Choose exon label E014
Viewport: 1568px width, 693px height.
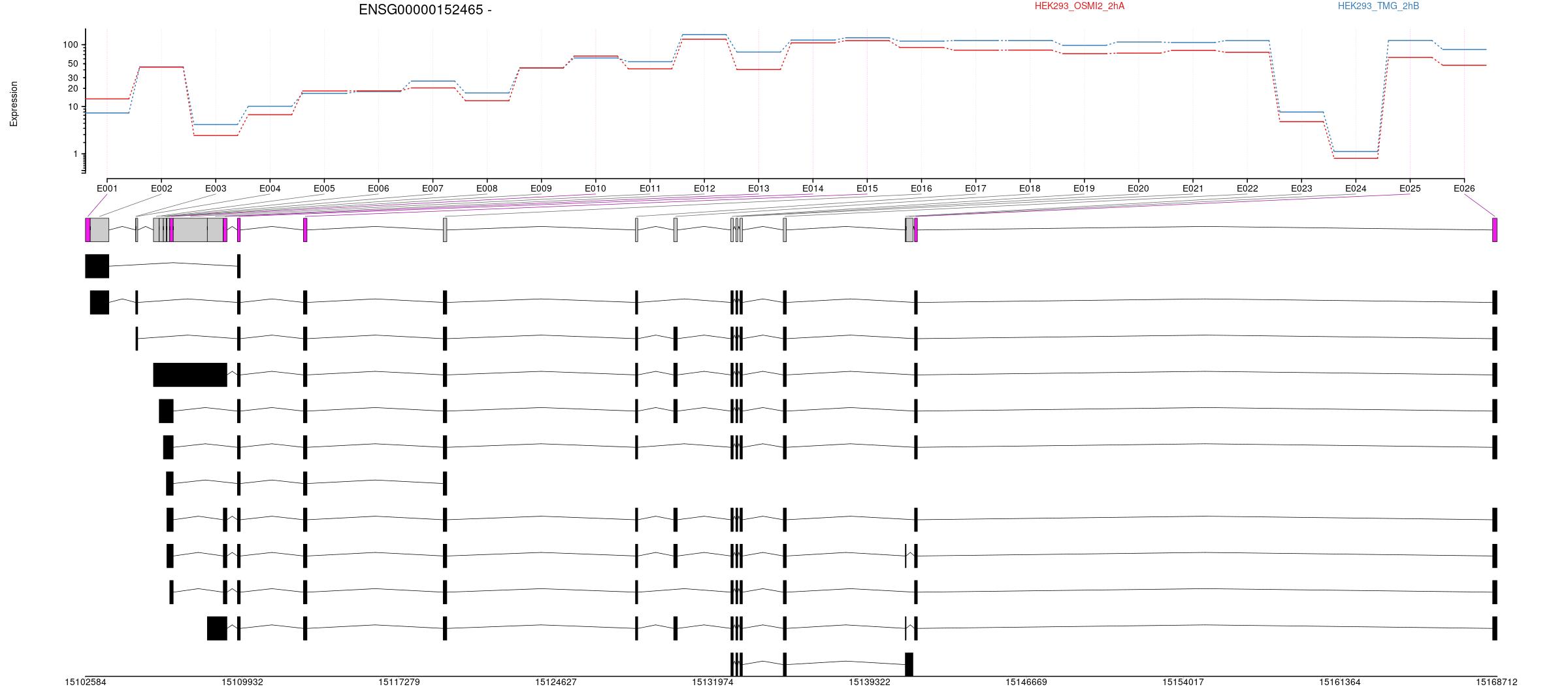click(813, 189)
